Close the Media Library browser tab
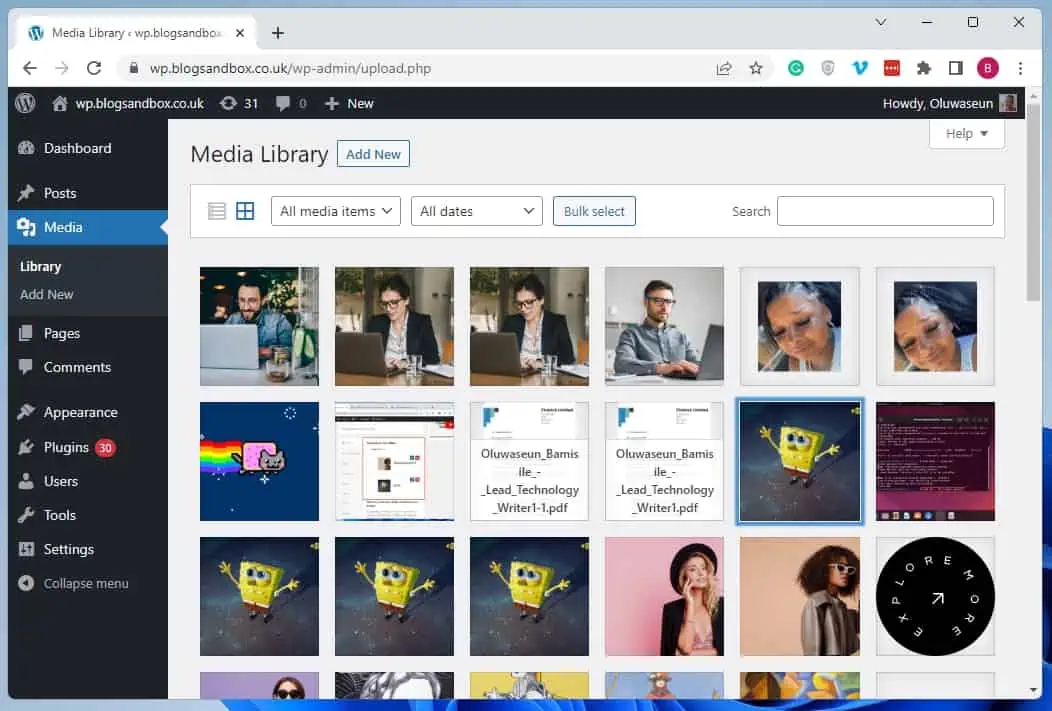The image size is (1052, 711). (240, 33)
